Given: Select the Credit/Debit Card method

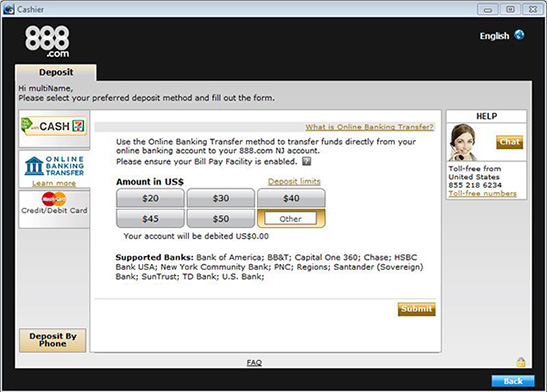Looking at the screenshot, I should pyautogui.click(x=54, y=209).
